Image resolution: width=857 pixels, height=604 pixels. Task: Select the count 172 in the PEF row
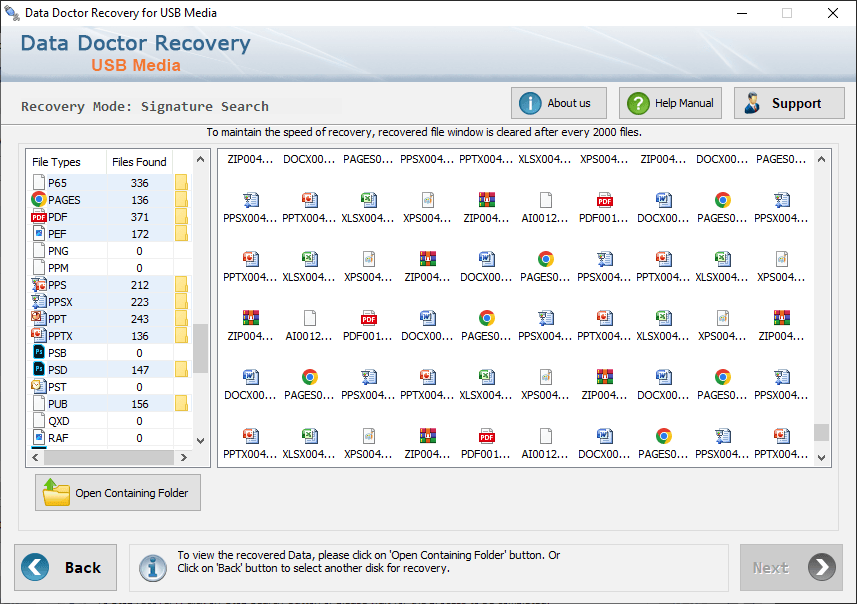140,234
